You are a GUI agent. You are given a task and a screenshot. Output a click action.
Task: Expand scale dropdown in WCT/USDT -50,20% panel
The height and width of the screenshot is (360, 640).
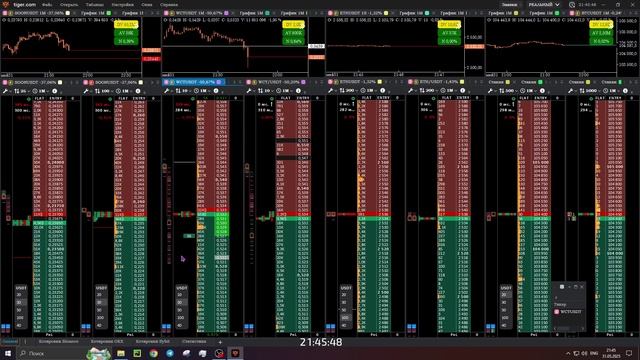point(273,91)
